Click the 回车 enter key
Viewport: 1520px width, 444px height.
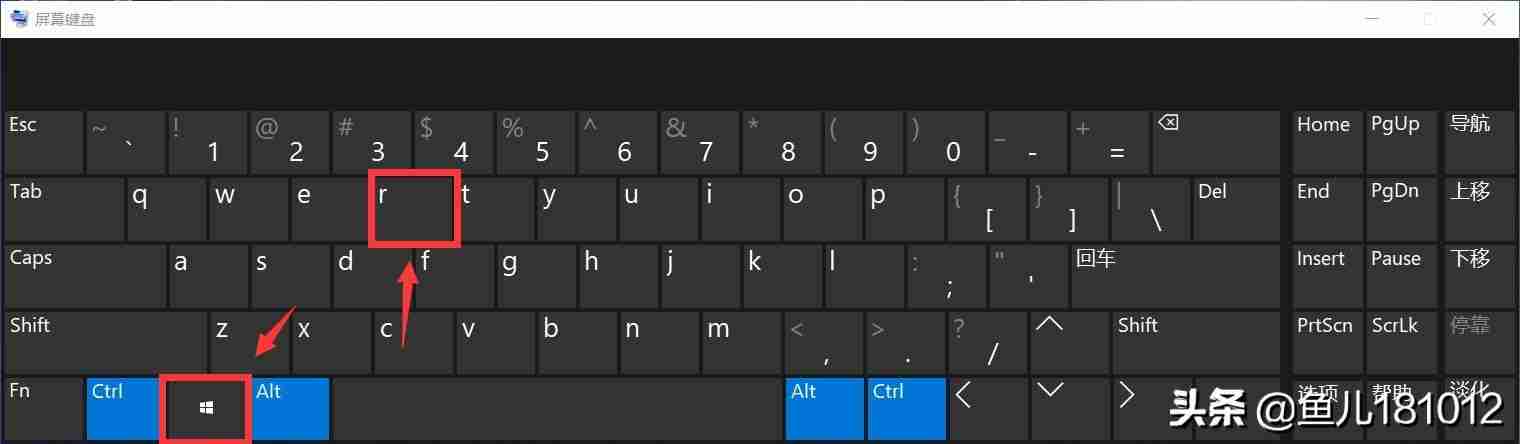coord(1175,275)
